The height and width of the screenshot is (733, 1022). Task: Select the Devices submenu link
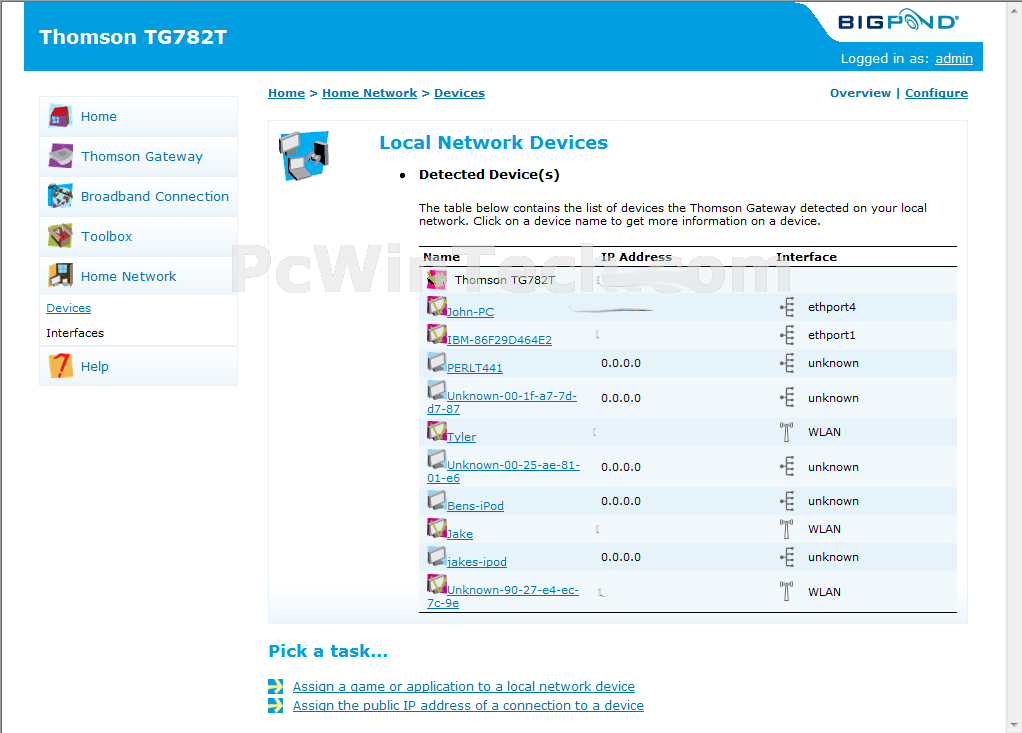[68, 308]
